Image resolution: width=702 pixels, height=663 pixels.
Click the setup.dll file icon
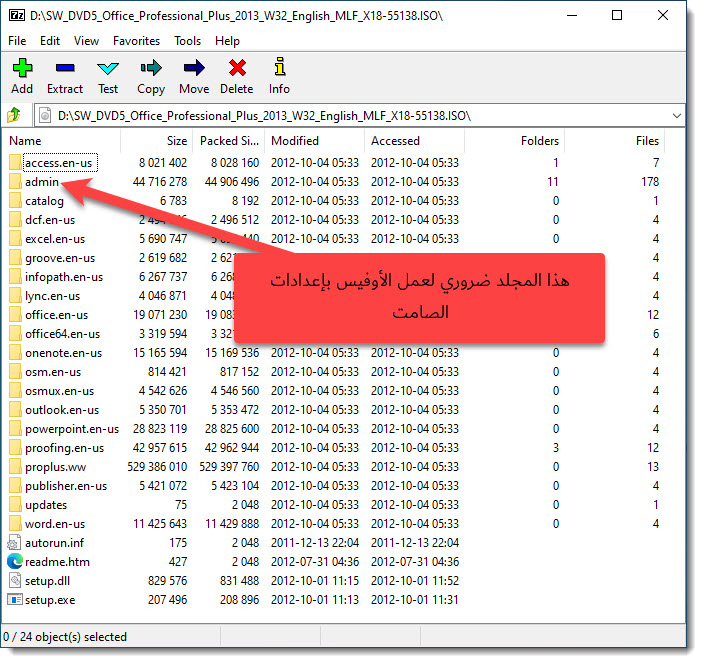(14, 581)
